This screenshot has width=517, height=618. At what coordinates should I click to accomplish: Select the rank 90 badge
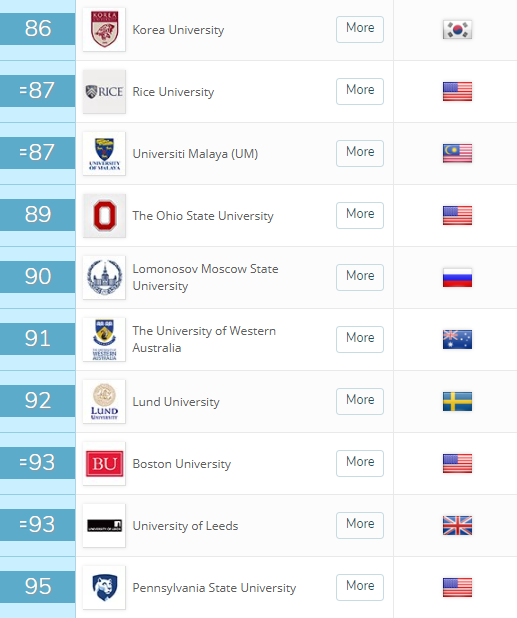point(37,277)
